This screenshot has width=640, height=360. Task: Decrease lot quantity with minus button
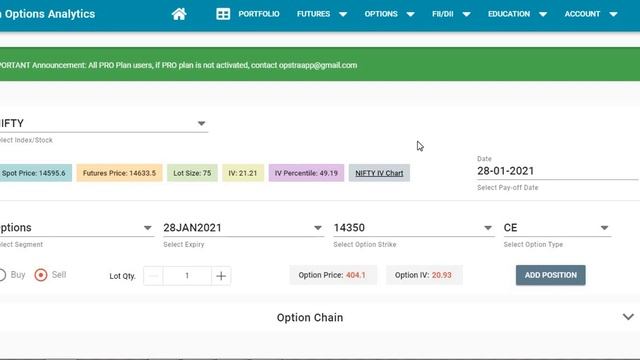(153, 276)
